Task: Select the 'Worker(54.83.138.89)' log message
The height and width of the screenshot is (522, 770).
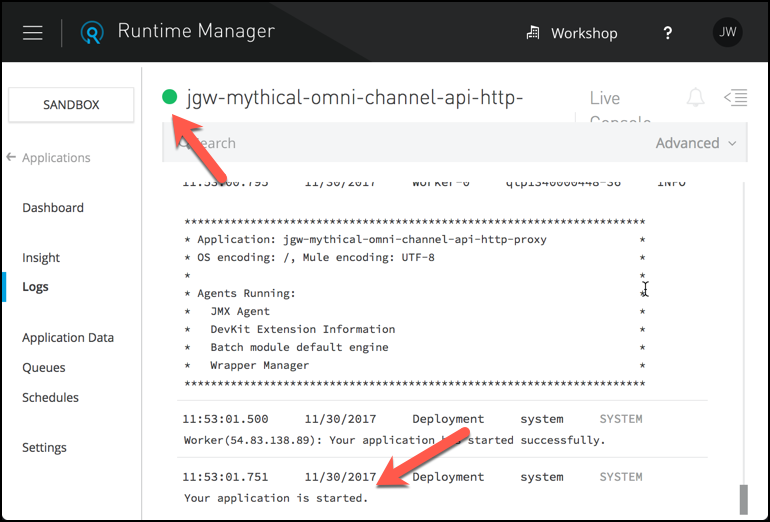Action: (x=394, y=440)
